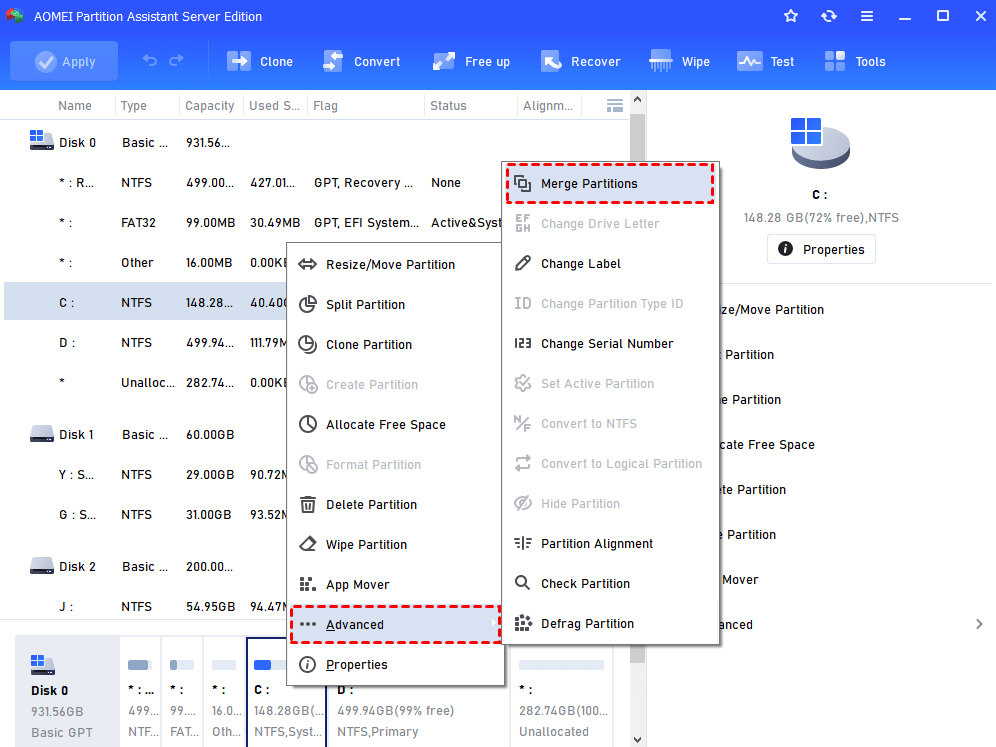
Task: Select the C: NTFS partition row
Action: click(x=145, y=302)
